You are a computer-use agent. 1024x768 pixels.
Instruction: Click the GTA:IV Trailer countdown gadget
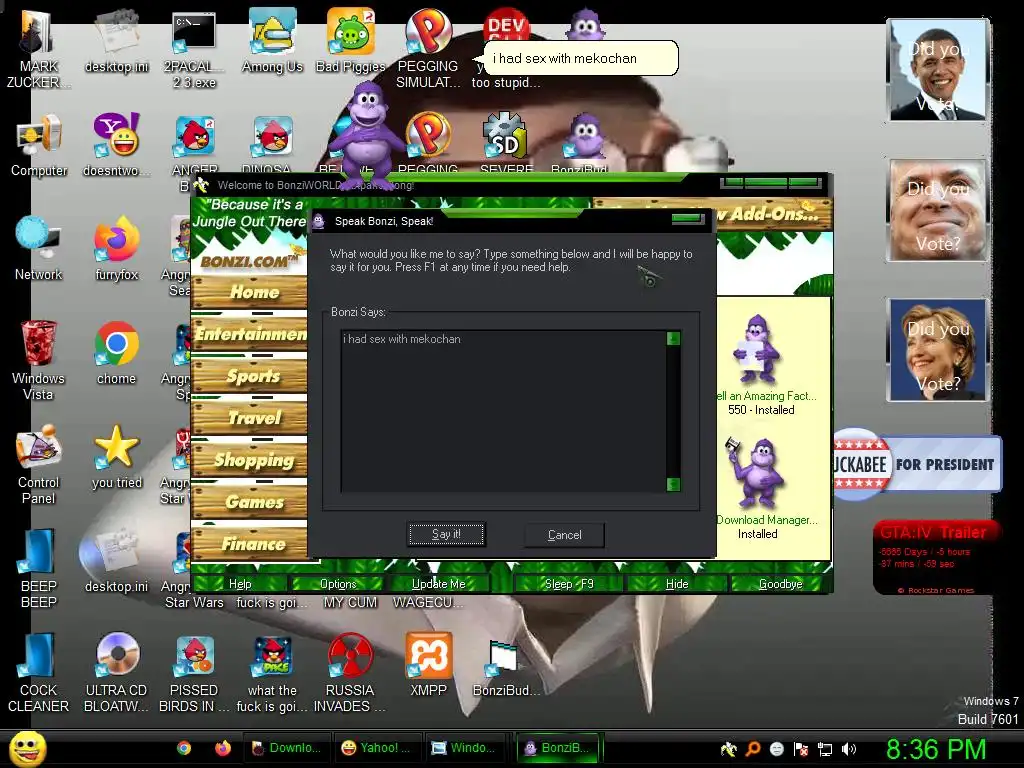pyautogui.click(x=935, y=557)
